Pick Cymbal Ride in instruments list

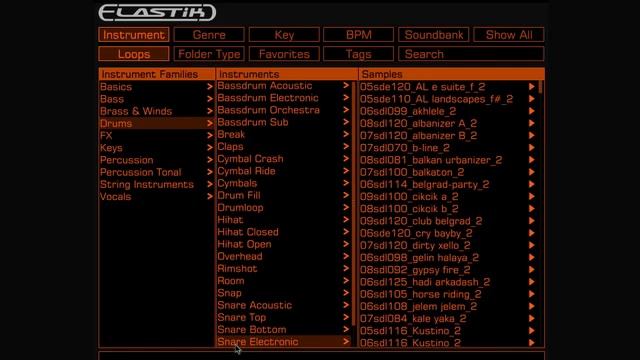(x=283, y=171)
